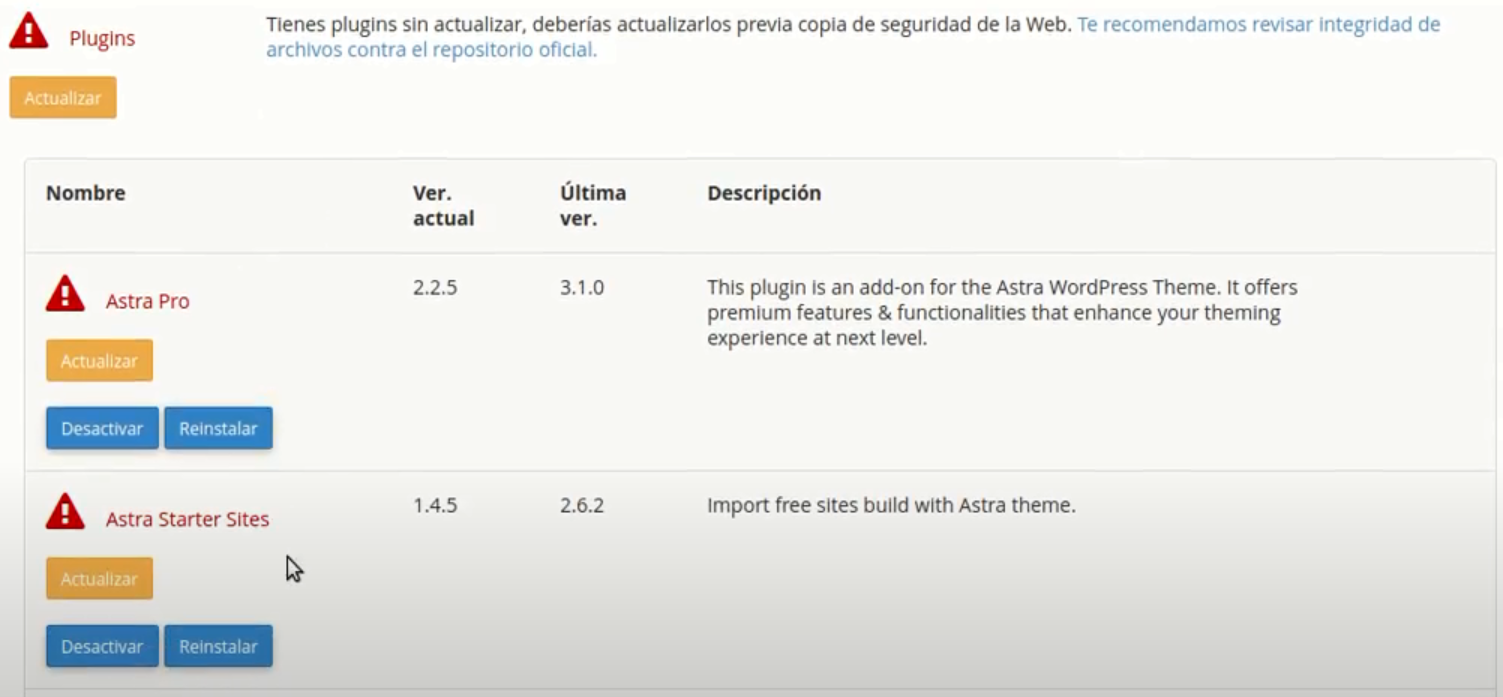Deactivate the Astra Starter Sites plugin

pyautogui.click(x=102, y=646)
